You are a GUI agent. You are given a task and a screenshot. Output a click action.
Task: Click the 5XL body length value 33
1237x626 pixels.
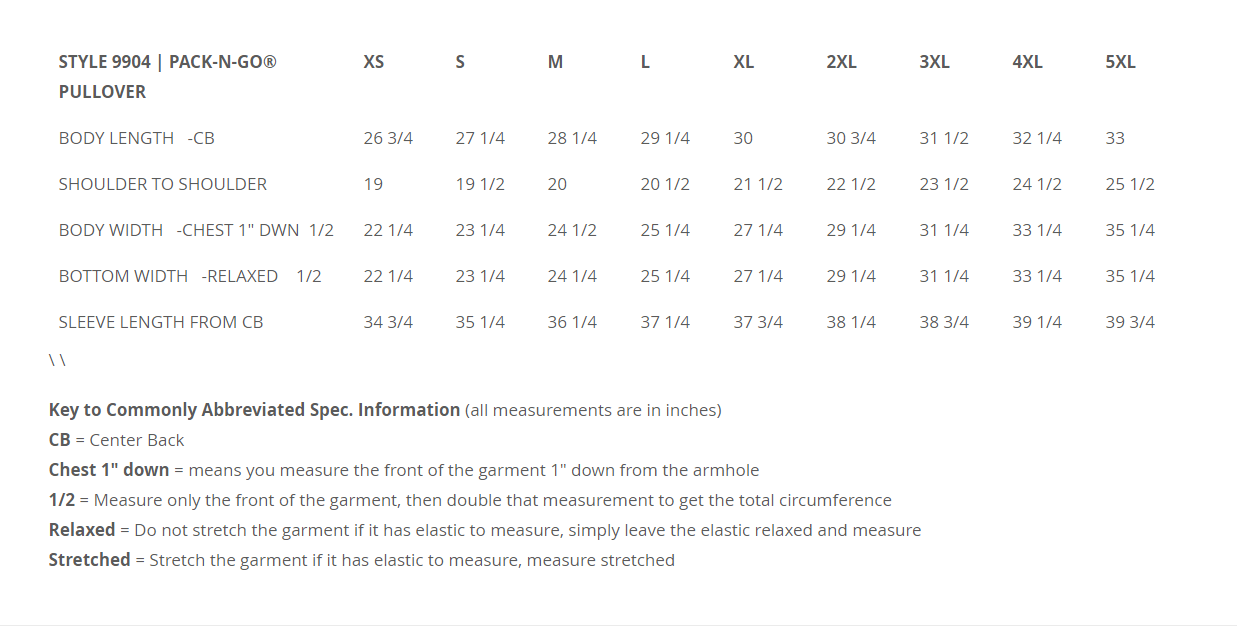coord(1115,138)
